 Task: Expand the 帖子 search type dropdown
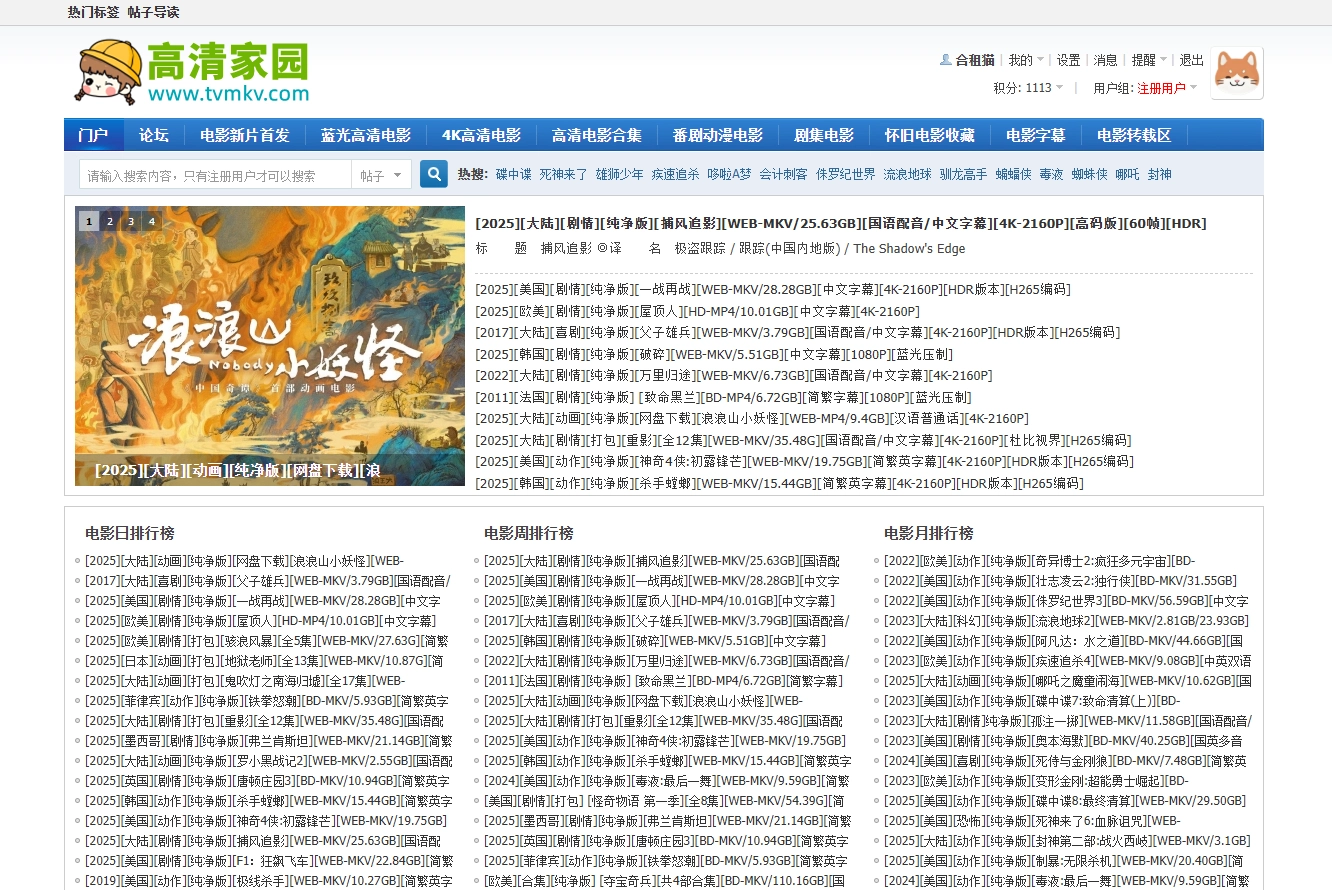click(x=382, y=175)
